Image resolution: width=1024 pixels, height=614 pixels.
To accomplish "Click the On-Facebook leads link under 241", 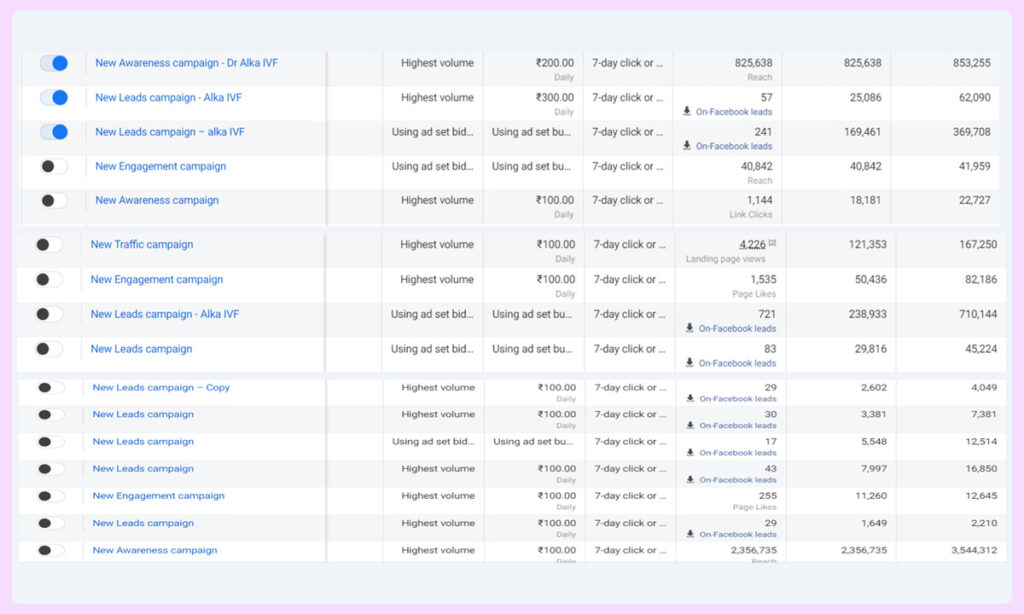I will point(734,146).
